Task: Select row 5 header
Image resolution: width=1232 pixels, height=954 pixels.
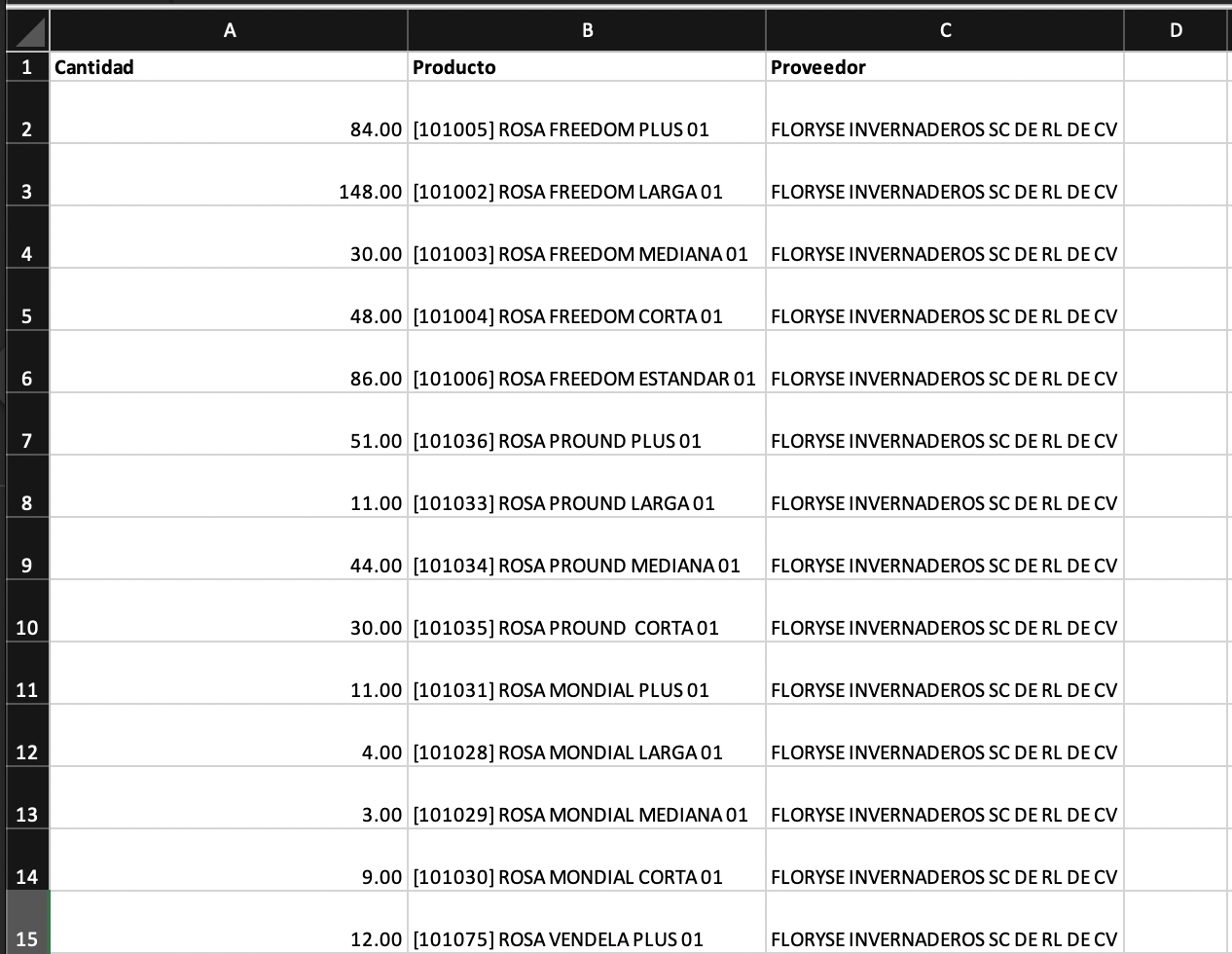Action: (x=27, y=300)
